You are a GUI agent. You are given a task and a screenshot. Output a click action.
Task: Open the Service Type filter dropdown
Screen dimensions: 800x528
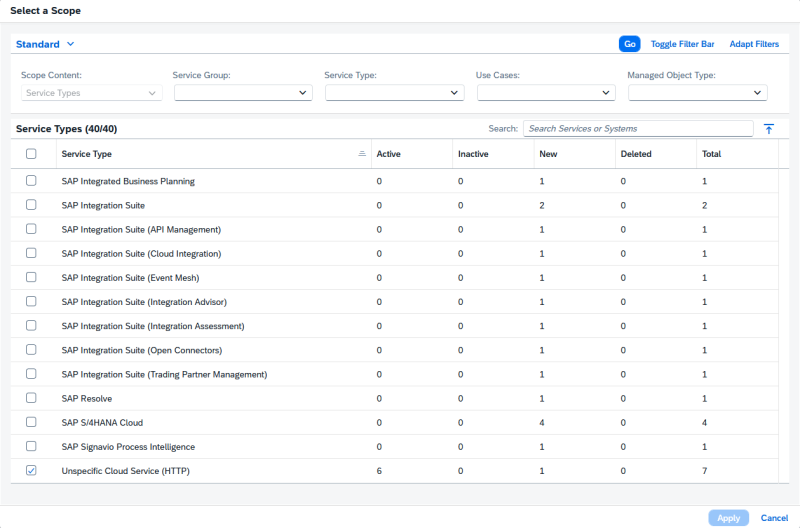(x=395, y=93)
